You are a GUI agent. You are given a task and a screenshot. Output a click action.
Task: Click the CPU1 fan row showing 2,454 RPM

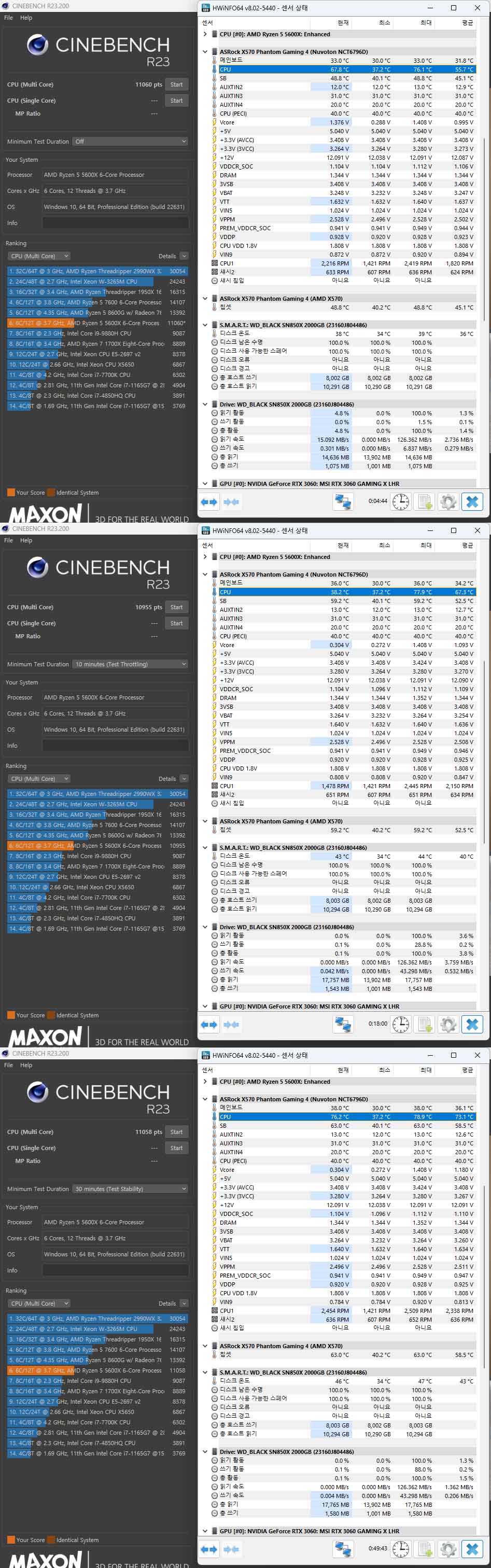point(343,1311)
